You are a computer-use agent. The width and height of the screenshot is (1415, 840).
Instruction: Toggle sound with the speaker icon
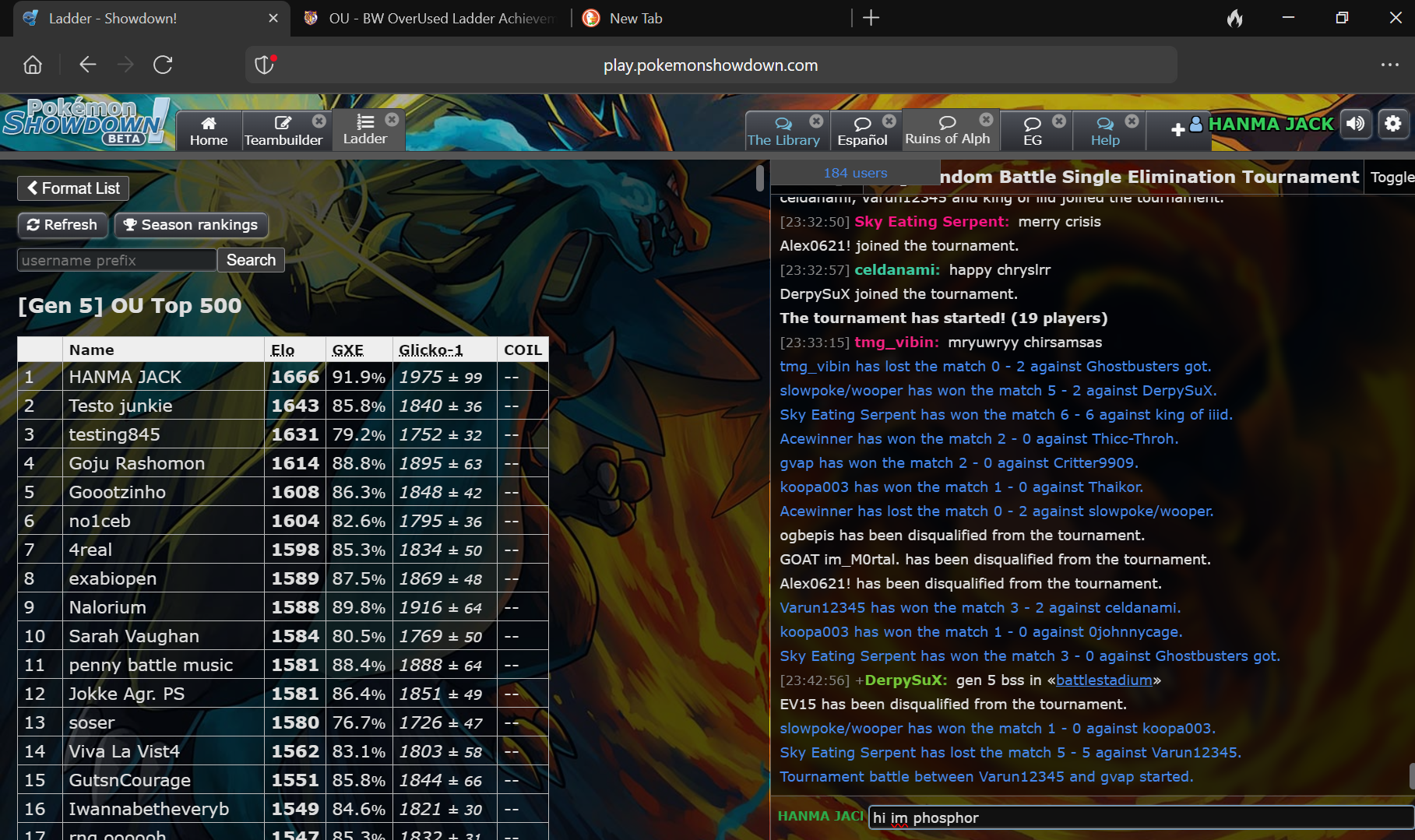(1356, 124)
